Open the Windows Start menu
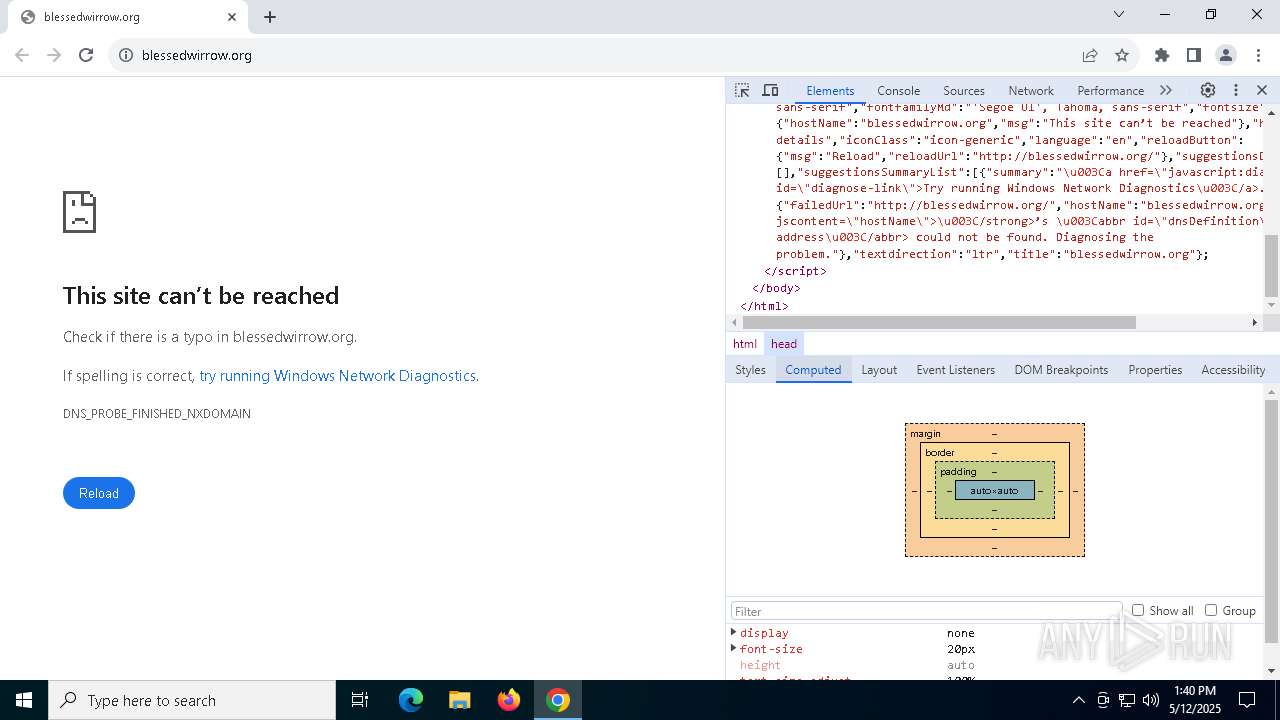The width and height of the screenshot is (1280, 720). (24, 700)
